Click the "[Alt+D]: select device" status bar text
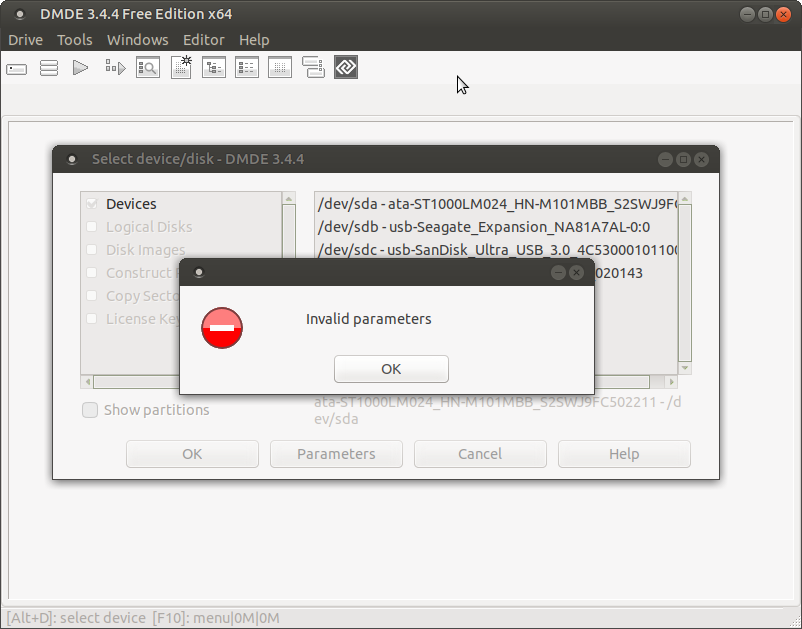 76,618
